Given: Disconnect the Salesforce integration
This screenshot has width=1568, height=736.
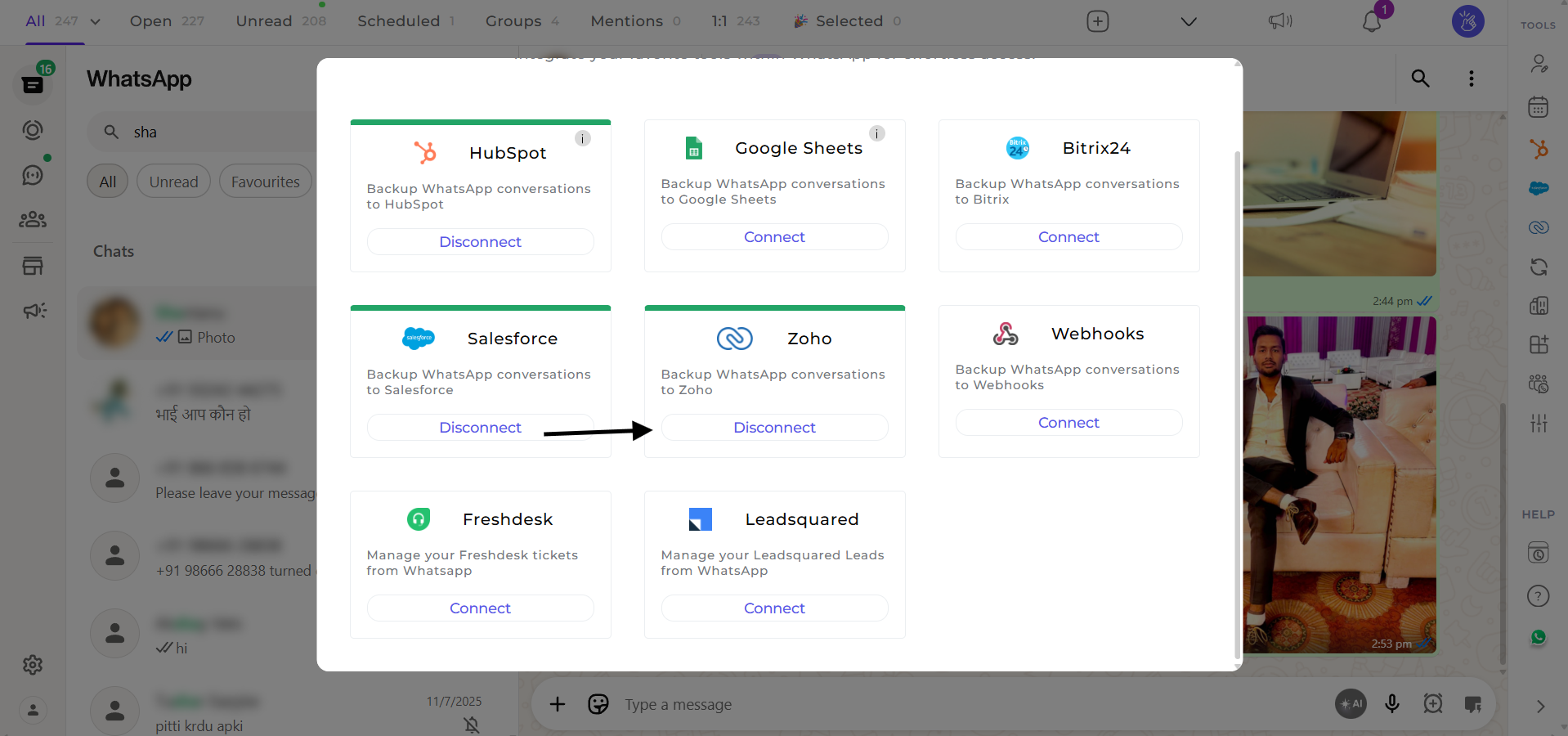Looking at the screenshot, I should click(480, 428).
